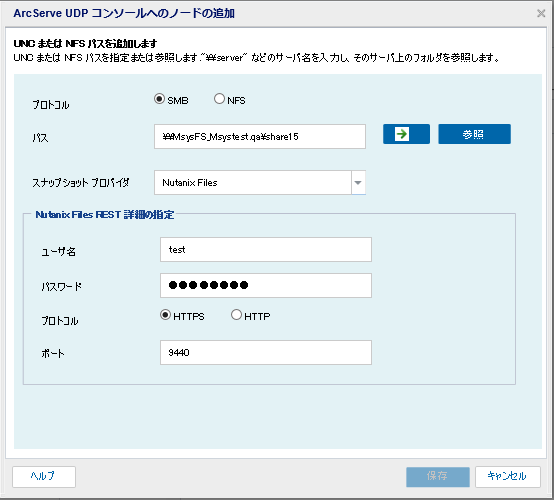
Task: Click the port field showing 9440
Action: pos(266,352)
